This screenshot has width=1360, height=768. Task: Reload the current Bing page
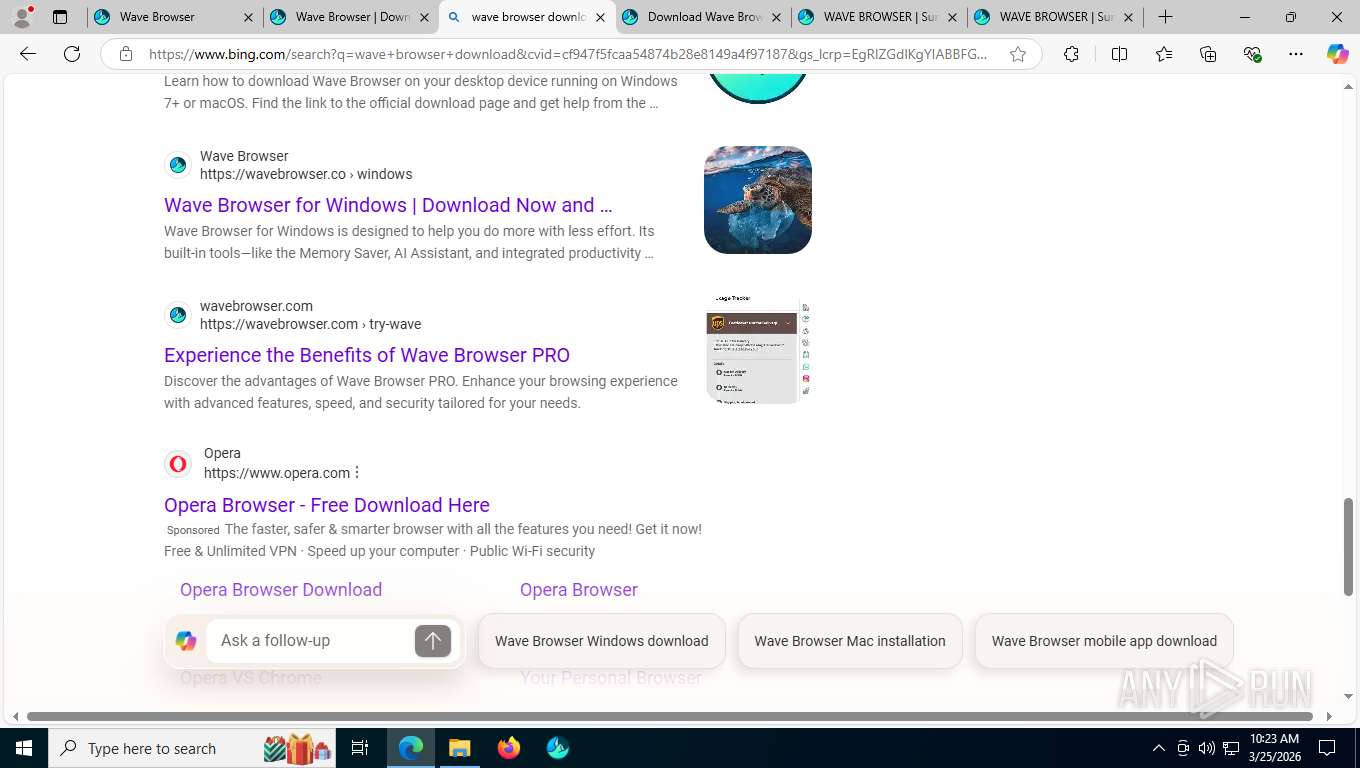tap(72, 54)
